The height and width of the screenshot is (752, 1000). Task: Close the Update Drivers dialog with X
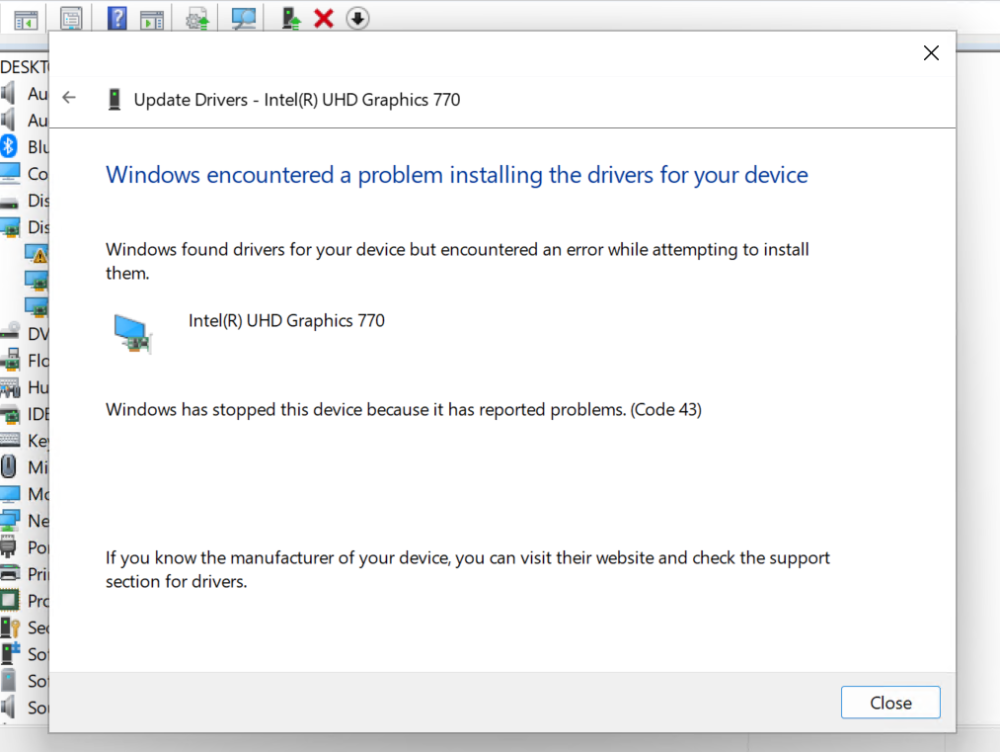coord(931,53)
